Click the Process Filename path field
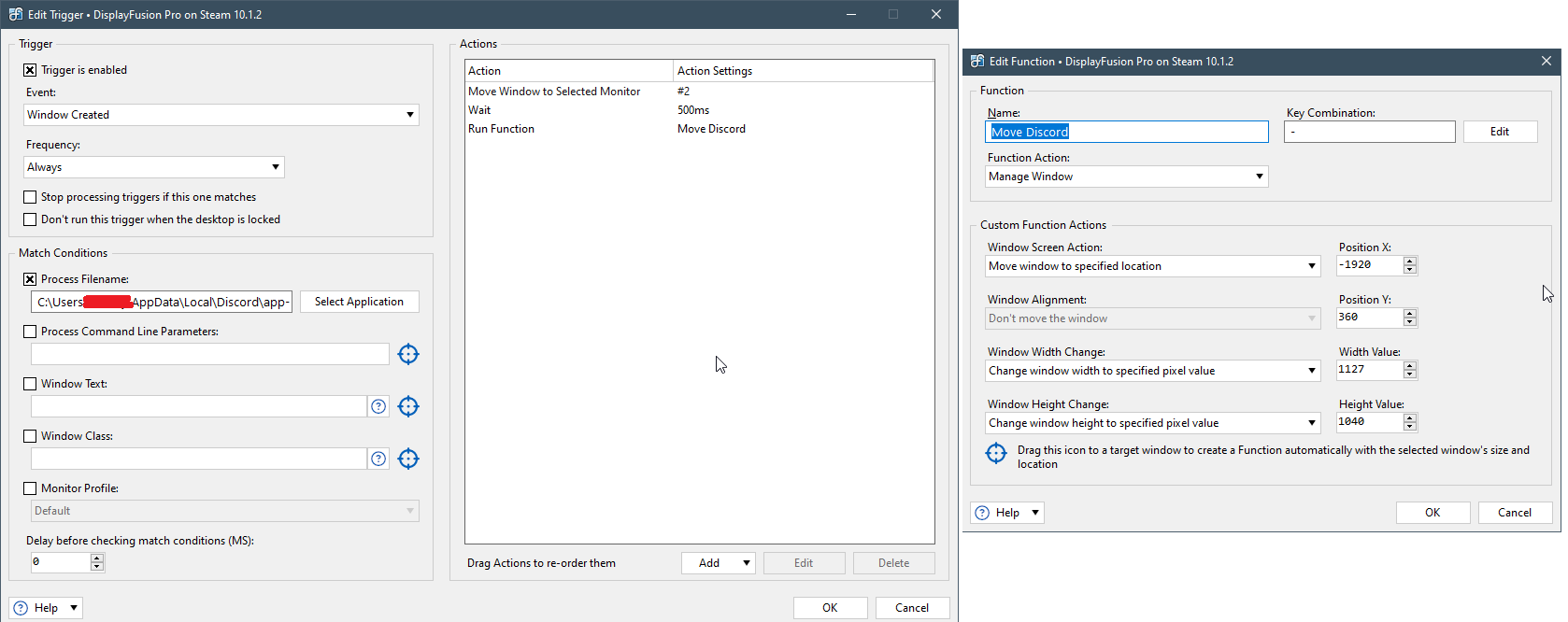 (x=162, y=302)
